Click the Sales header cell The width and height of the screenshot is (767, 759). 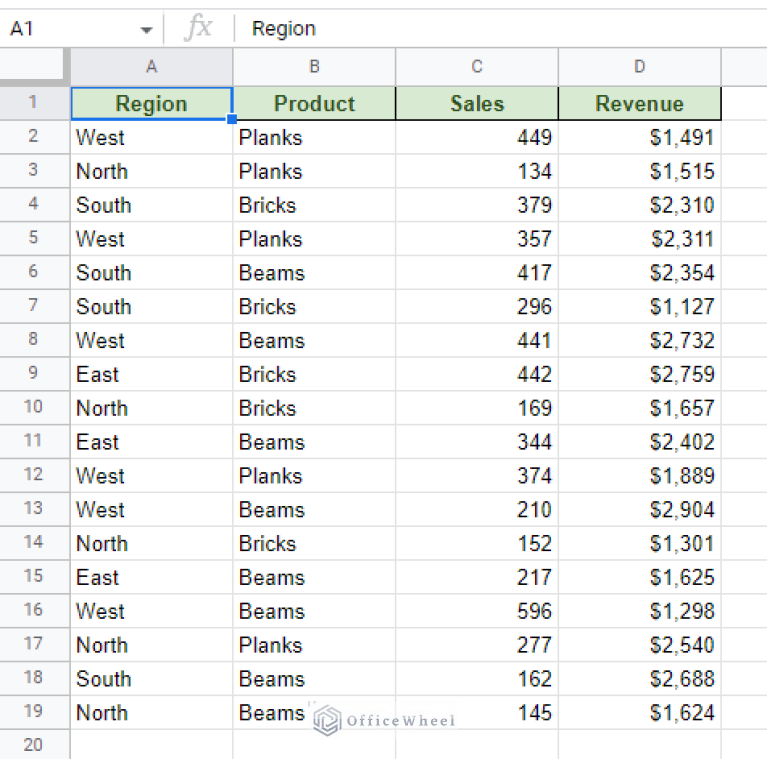[477, 104]
